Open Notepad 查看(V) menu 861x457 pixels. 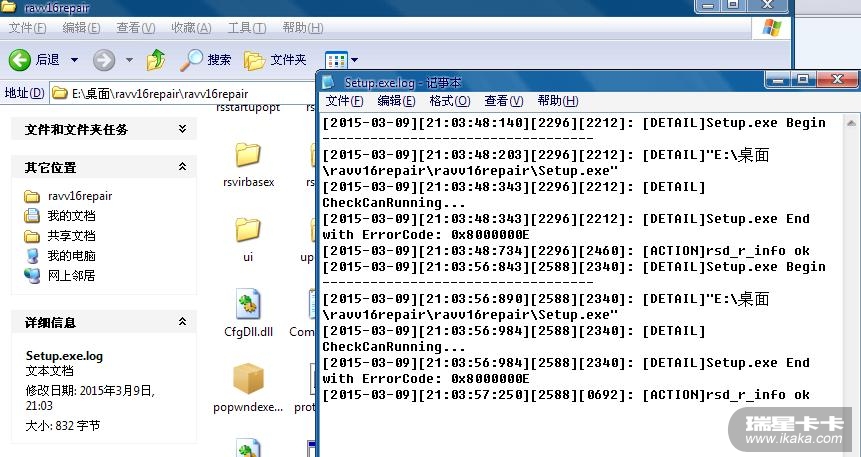(x=504, y=101)
